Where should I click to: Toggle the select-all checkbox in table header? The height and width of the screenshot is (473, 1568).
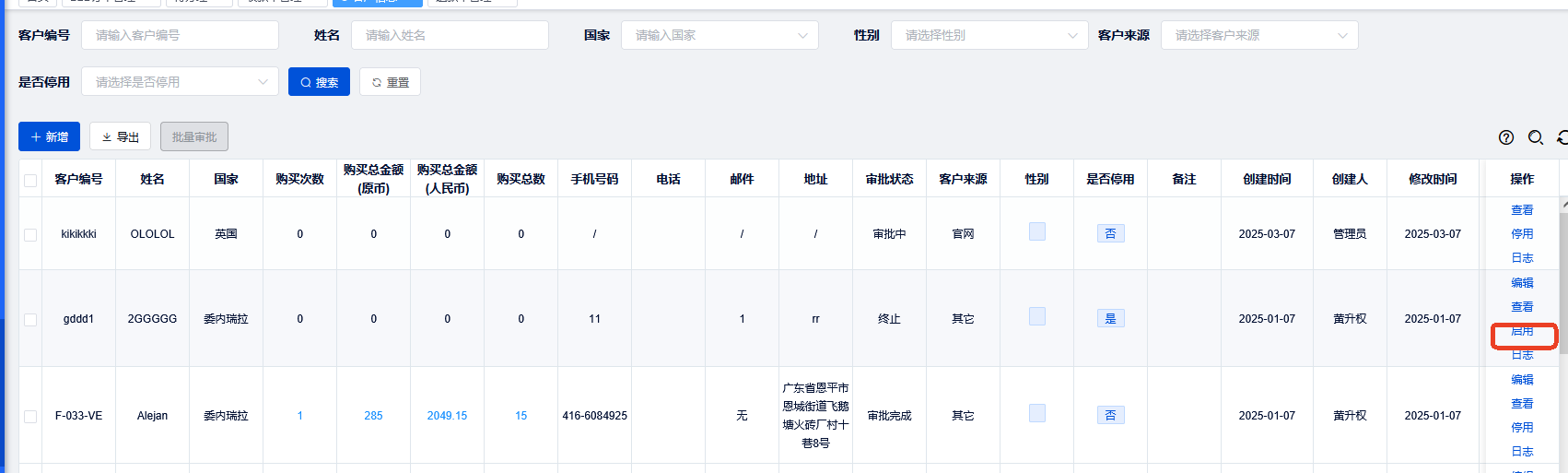point(30,180)
